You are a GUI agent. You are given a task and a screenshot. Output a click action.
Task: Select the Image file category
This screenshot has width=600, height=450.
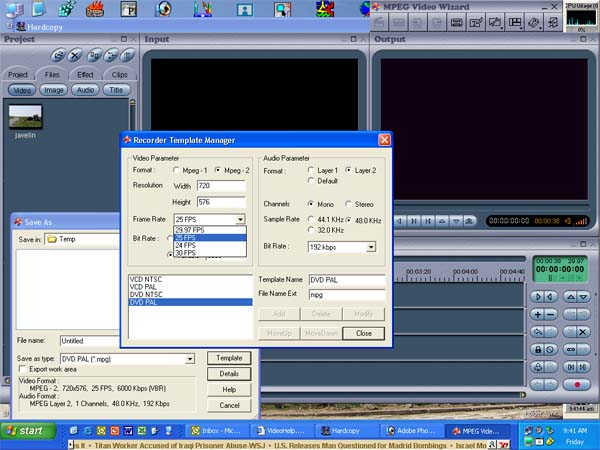[x=54, y=90]
